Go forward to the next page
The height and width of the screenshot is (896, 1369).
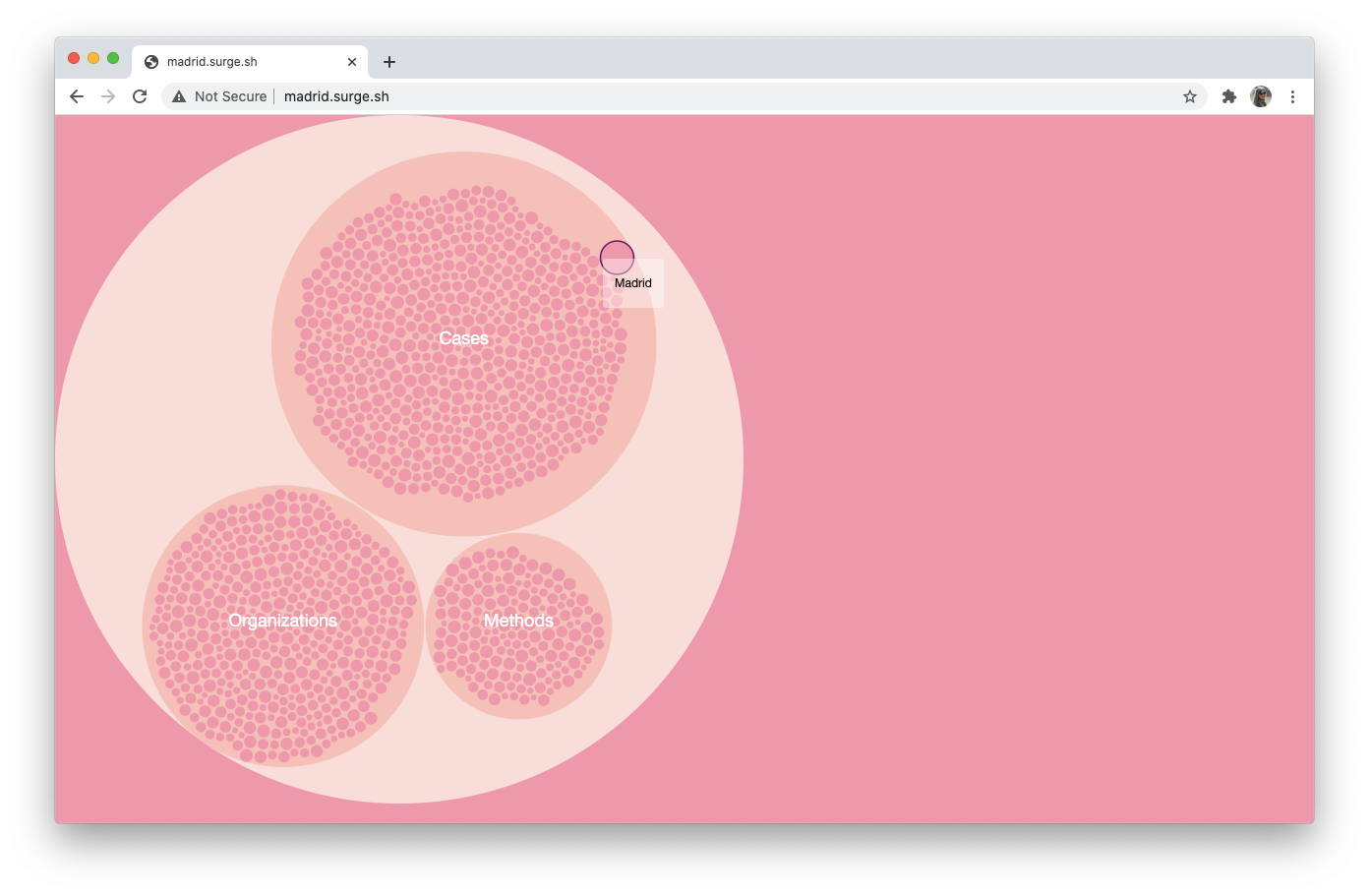coord(108,96)
